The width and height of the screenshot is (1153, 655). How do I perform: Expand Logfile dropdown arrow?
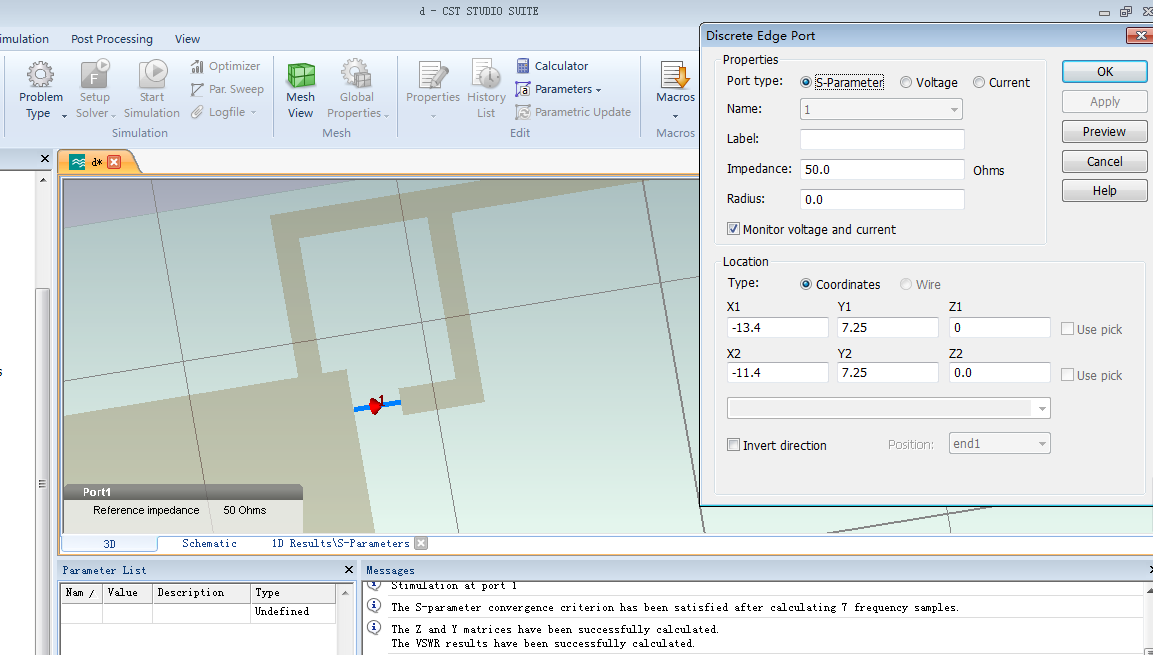[253, 112]
